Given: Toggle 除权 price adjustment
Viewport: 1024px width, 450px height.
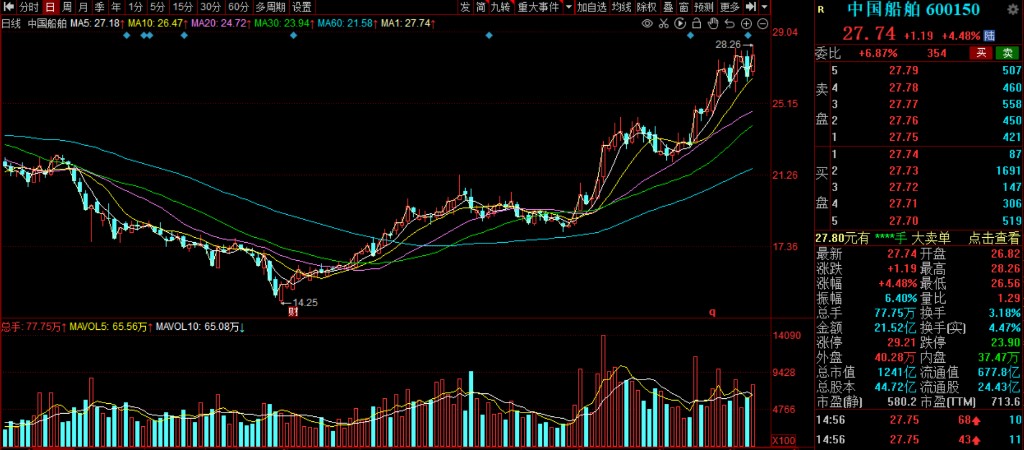Looking at the screenshot, I should tap(648, 7).
